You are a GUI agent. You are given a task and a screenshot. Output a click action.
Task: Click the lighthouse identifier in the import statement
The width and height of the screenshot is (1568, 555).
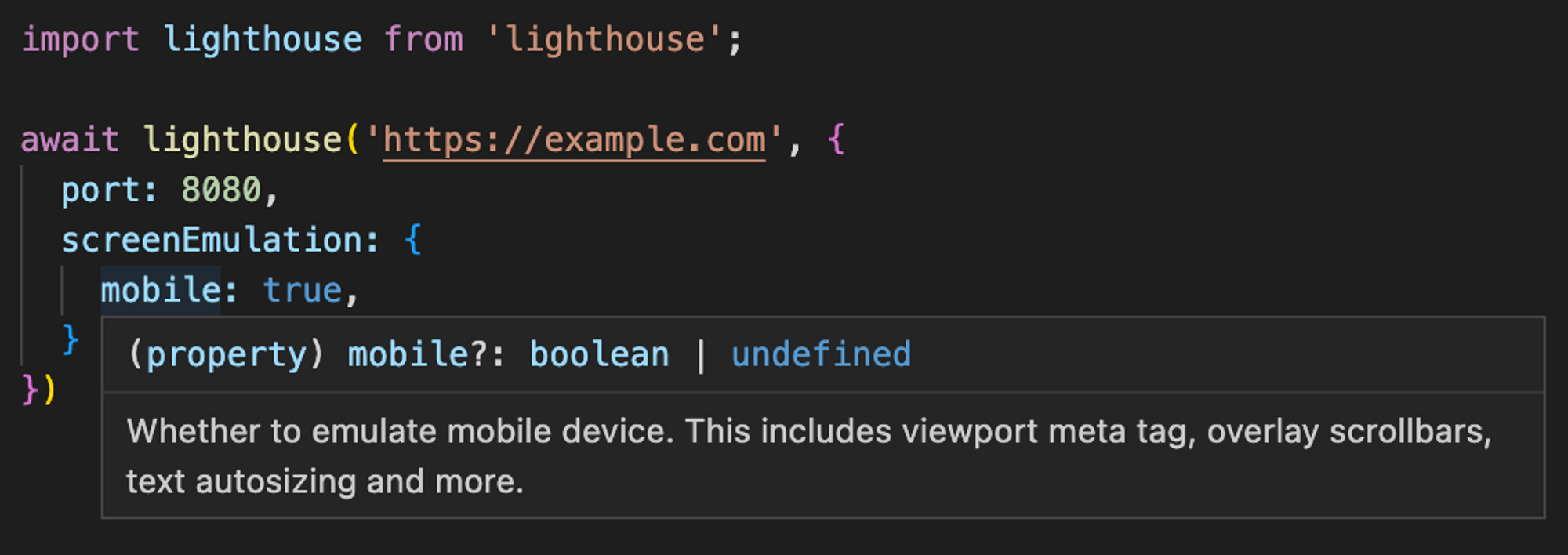coord(263,40)
